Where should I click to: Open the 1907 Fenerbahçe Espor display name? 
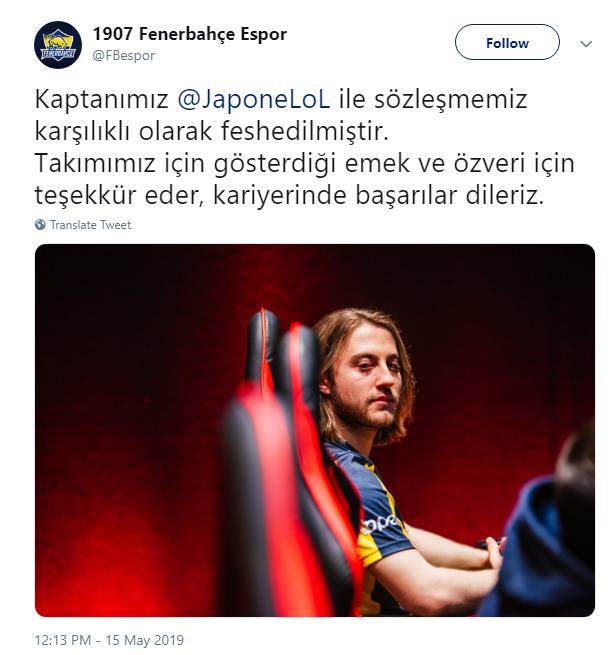pos(190,34)
